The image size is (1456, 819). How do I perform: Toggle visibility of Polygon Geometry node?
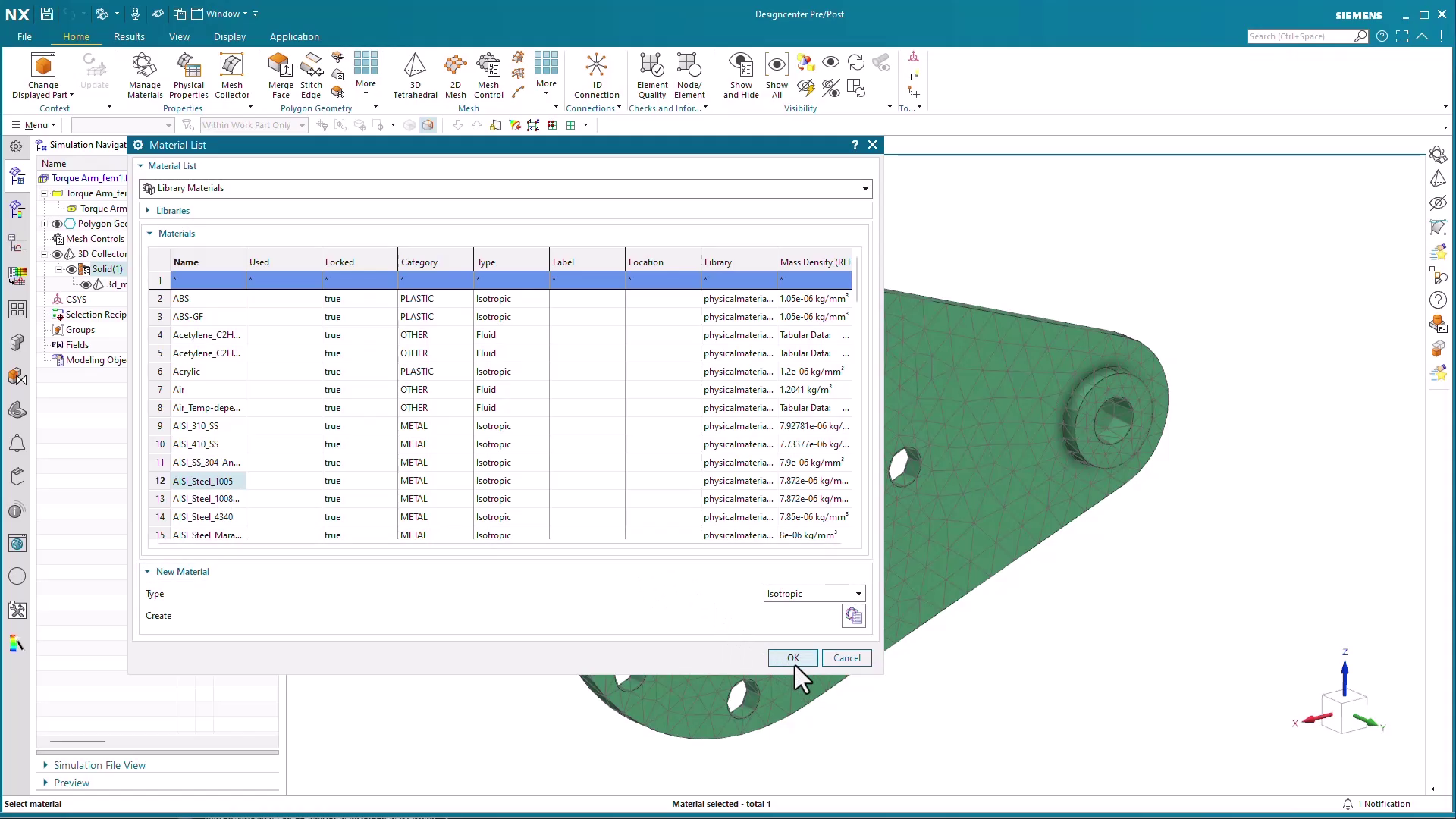57,224
